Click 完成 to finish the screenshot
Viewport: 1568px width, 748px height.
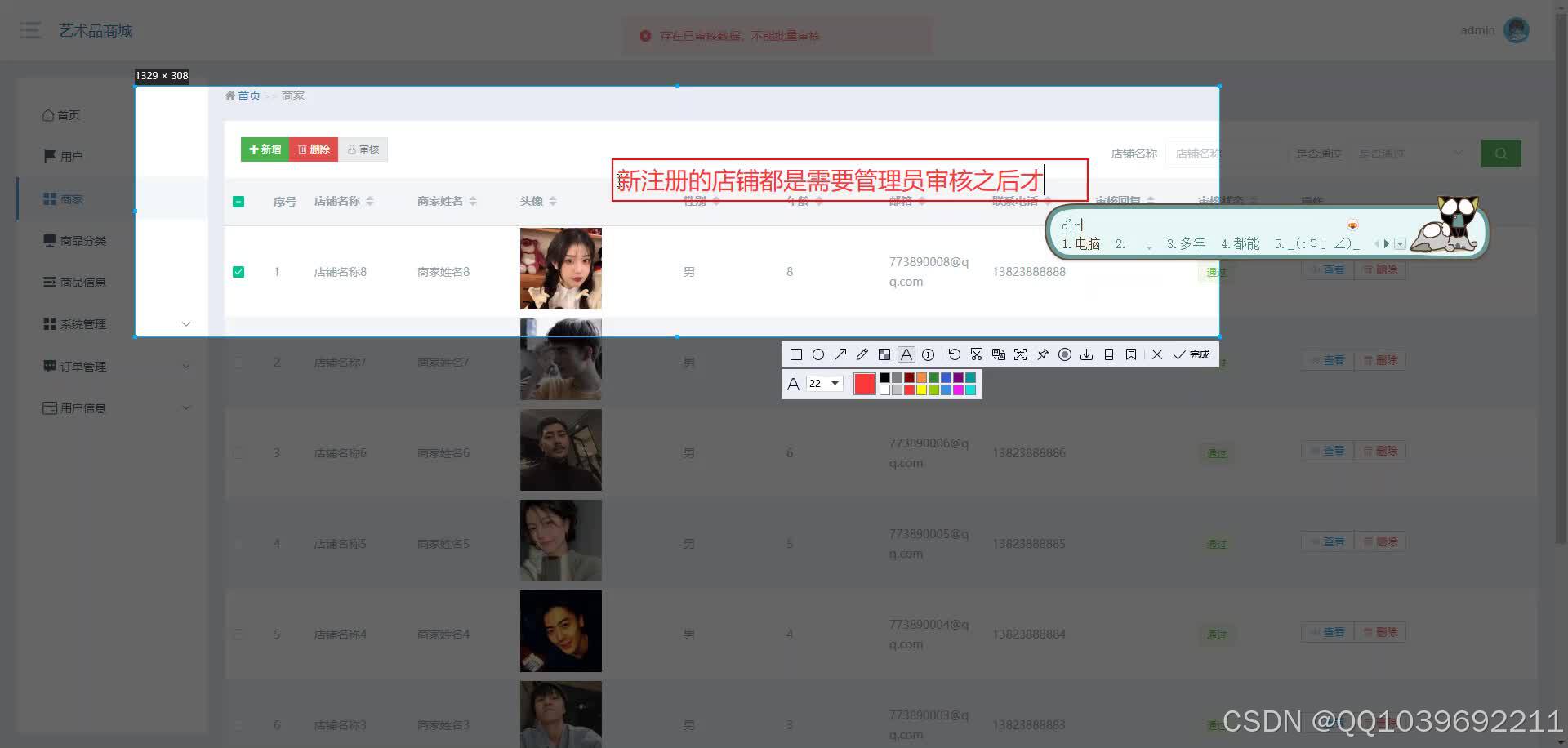pyautogui.click(x=1192, y=354)
